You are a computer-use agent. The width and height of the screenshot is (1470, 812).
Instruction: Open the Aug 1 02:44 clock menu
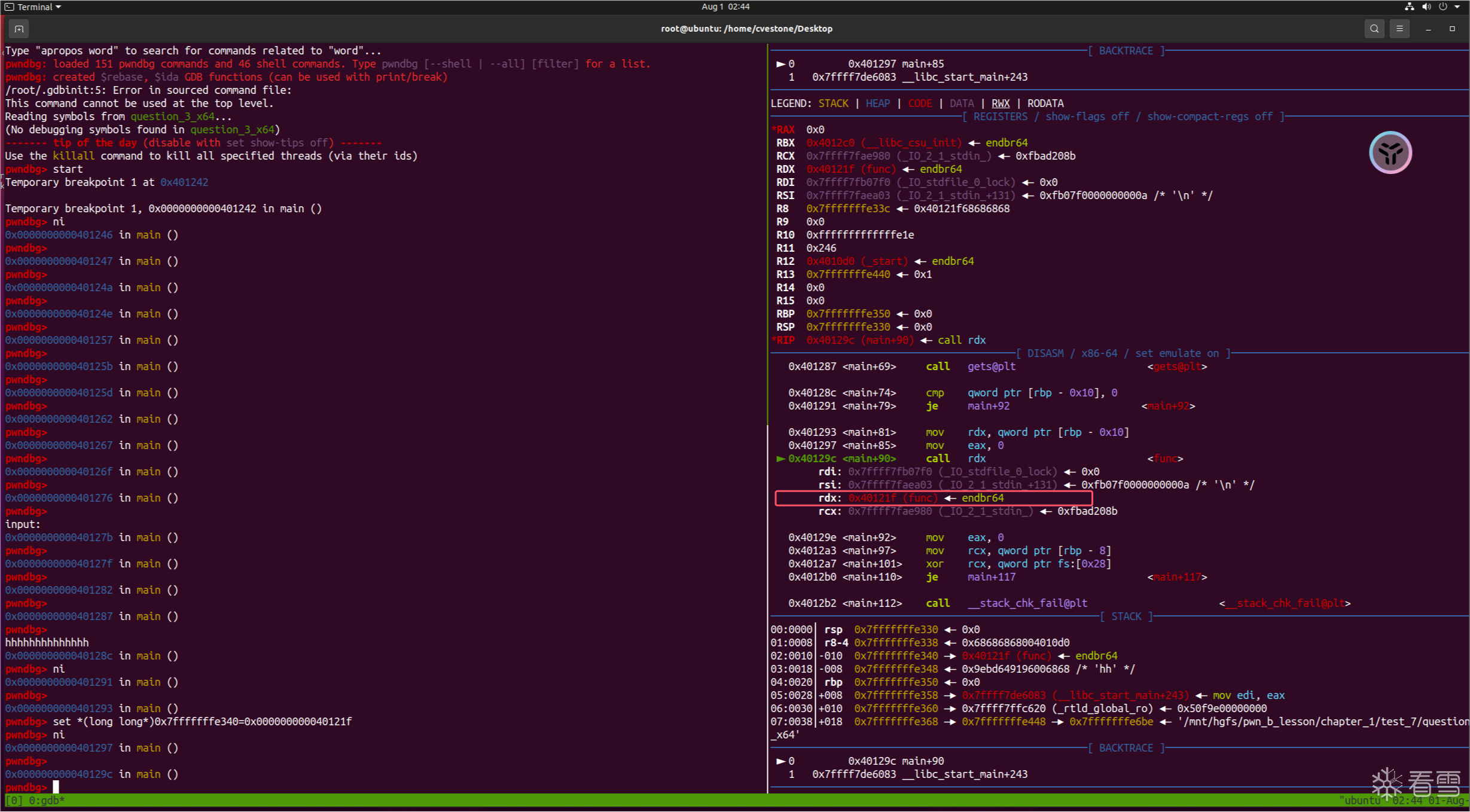pos(725,7)
